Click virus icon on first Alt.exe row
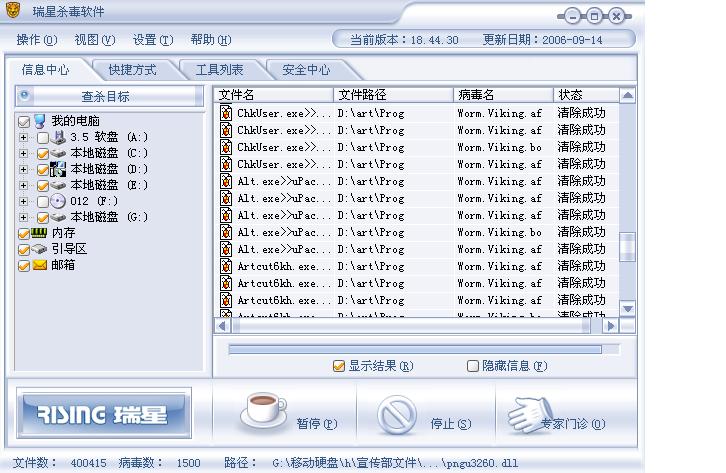Image resolution: width=726 pixels, height=473 pixels. click(226, 181)
